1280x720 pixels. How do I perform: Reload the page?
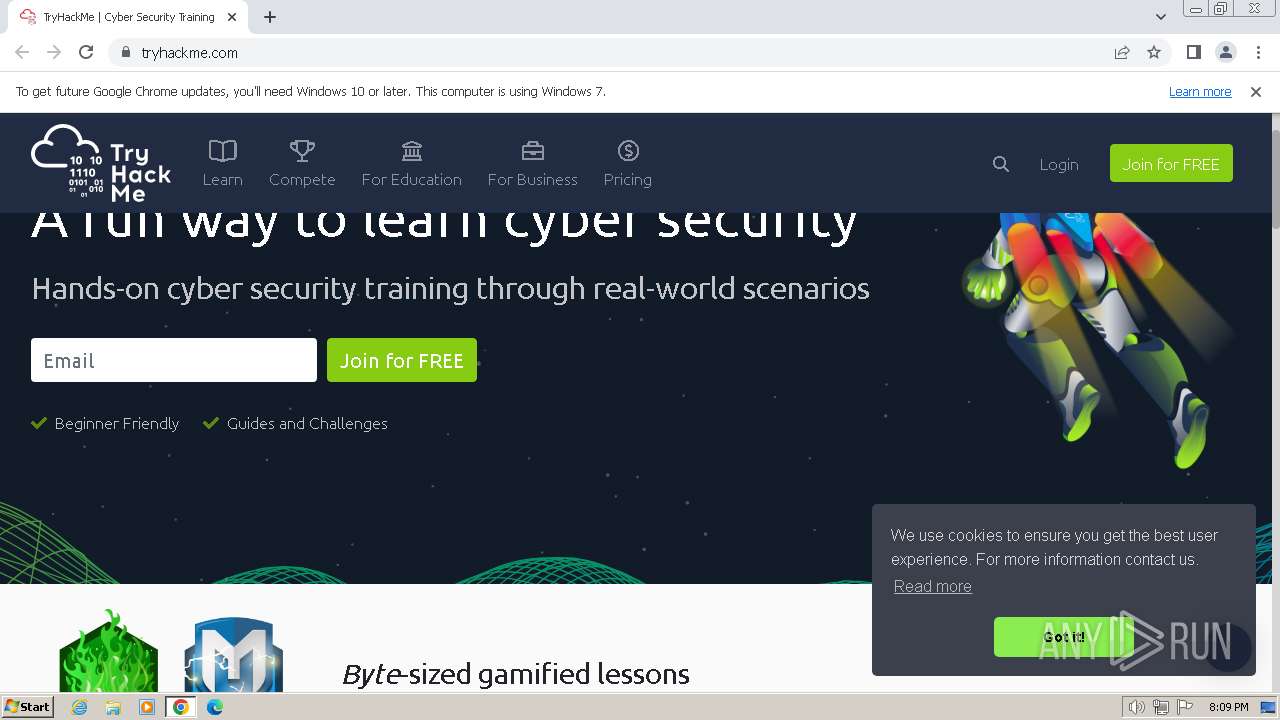pyautogui.click(x=86, y=52)
